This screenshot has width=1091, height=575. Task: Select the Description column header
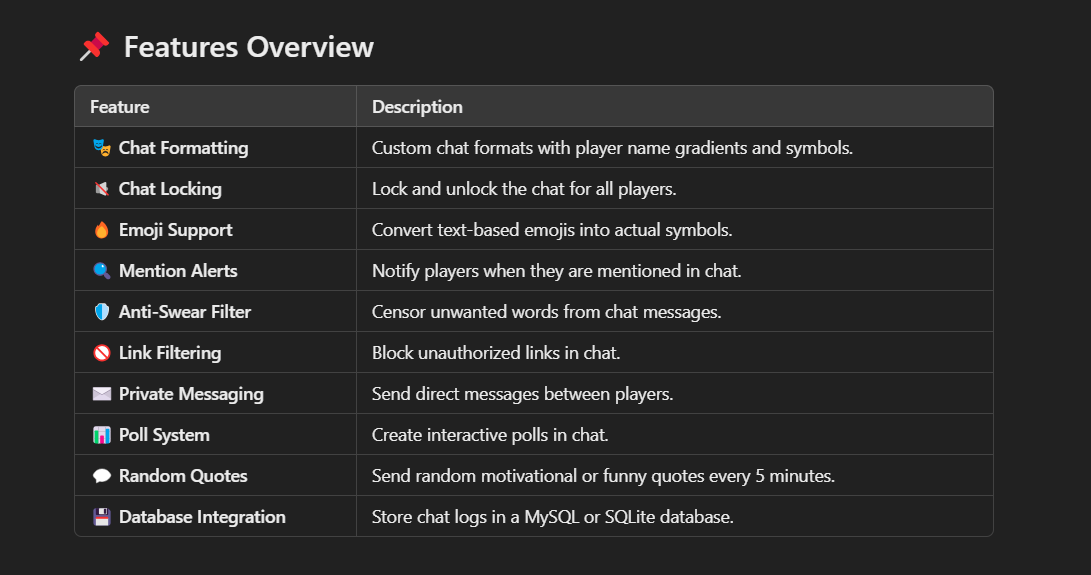pyautogui.click(x=417, y=107)
